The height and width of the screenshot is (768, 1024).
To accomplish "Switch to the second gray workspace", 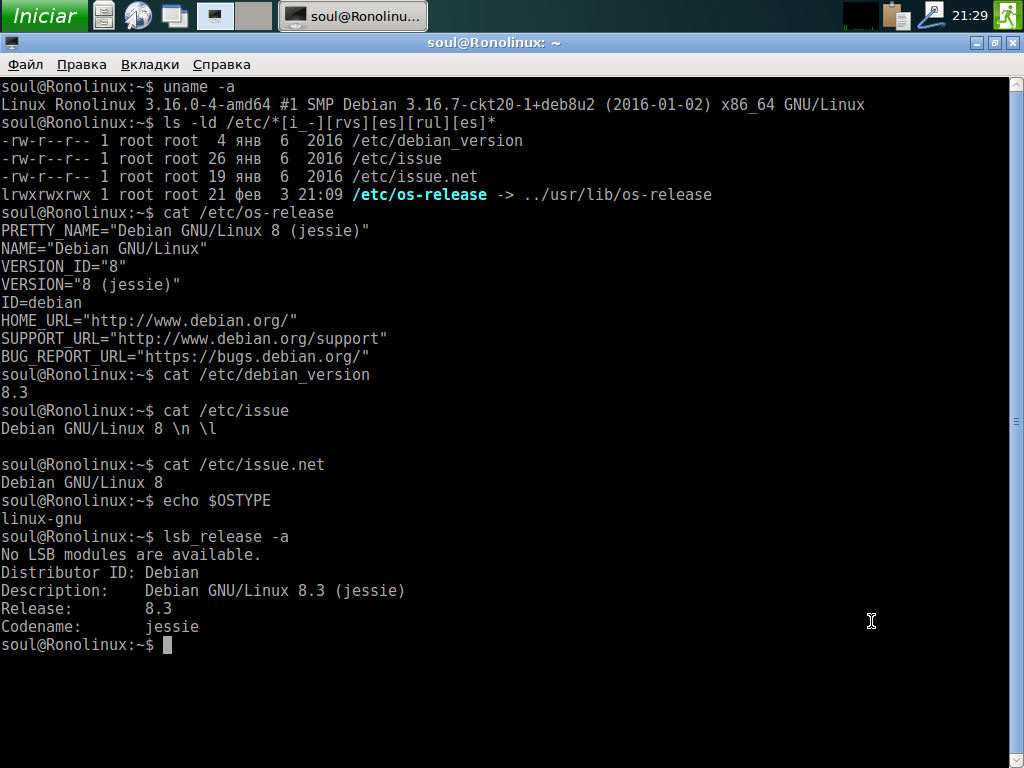I will [x=253, y=16].
